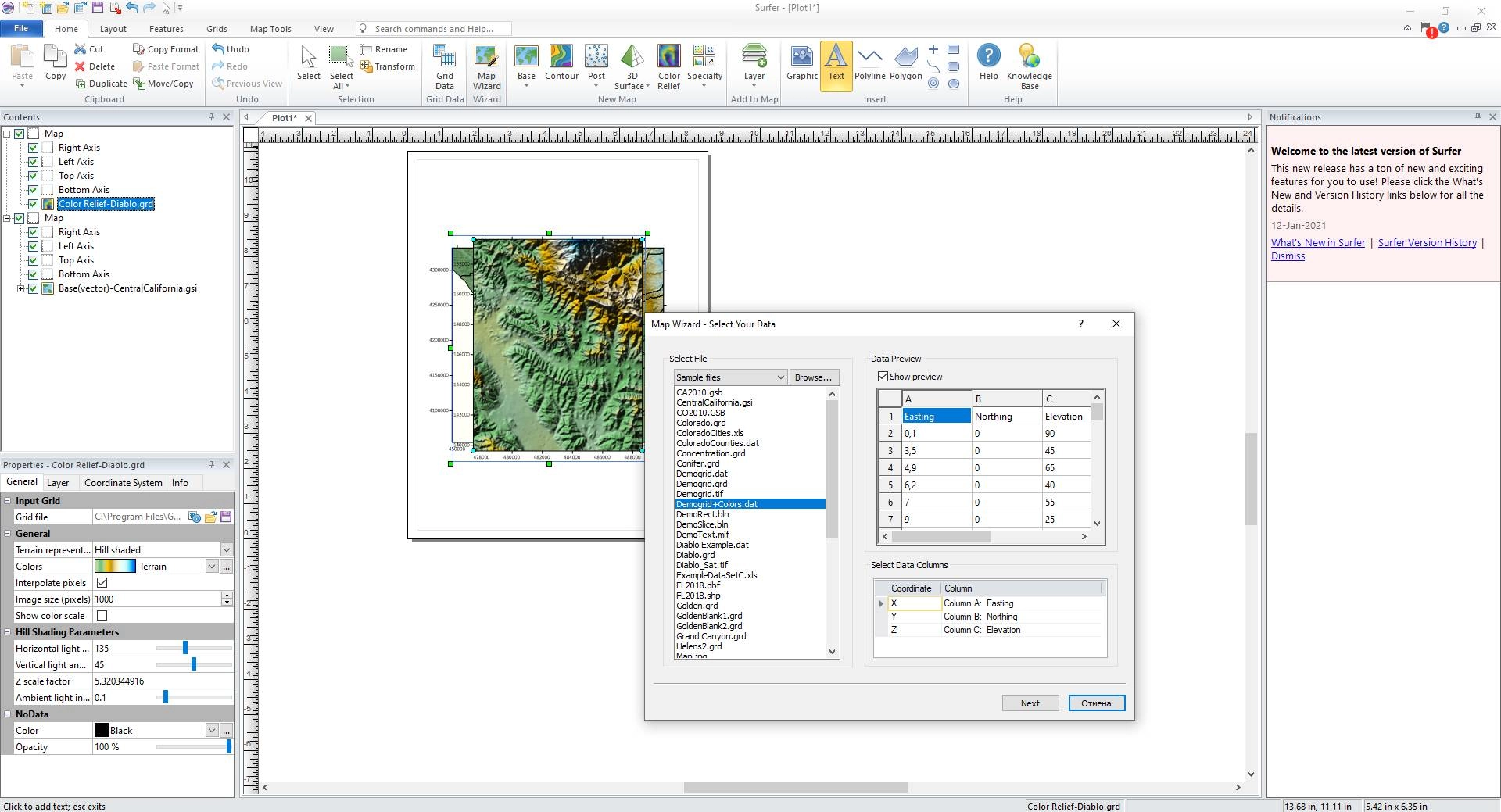Click the Отмена cancel button
1501x812 pixels.
[x=1096, y=703]
